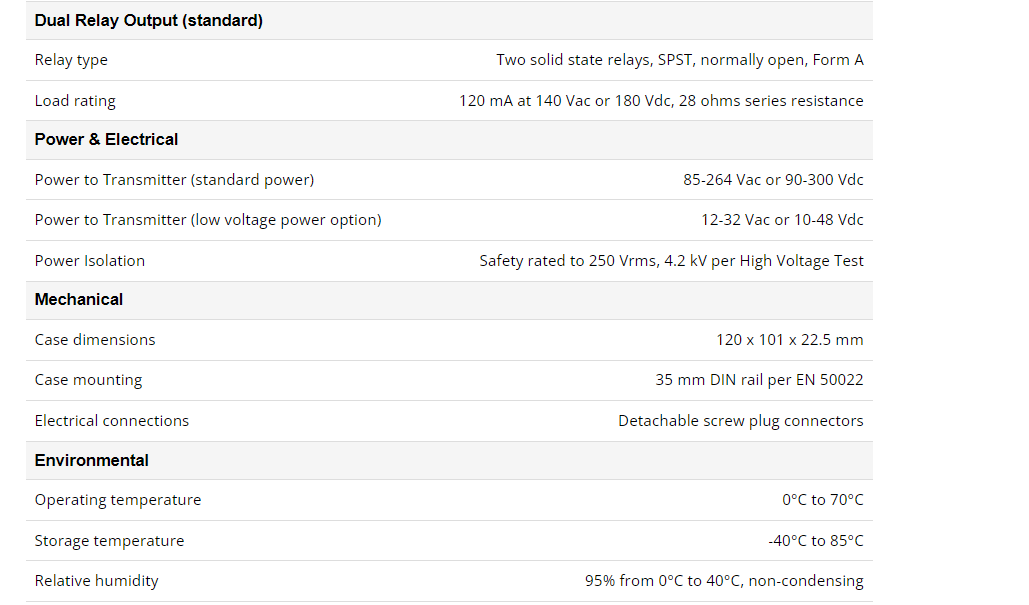The width and height of the screenshot is (1029, 605).
Task: Click the Mechanical section header
Action: coord(79,300)
